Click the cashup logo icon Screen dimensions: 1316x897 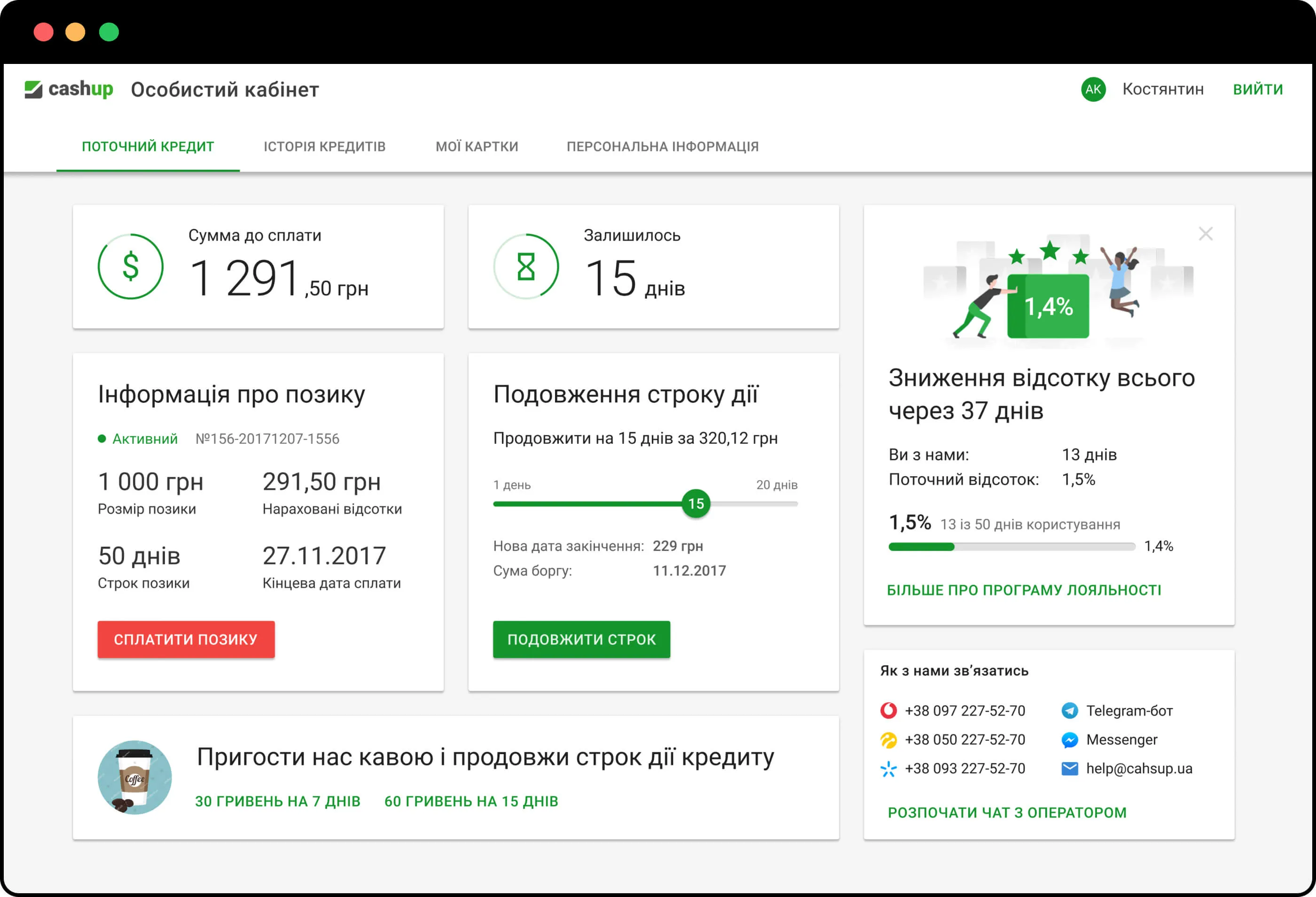(33, 89)
